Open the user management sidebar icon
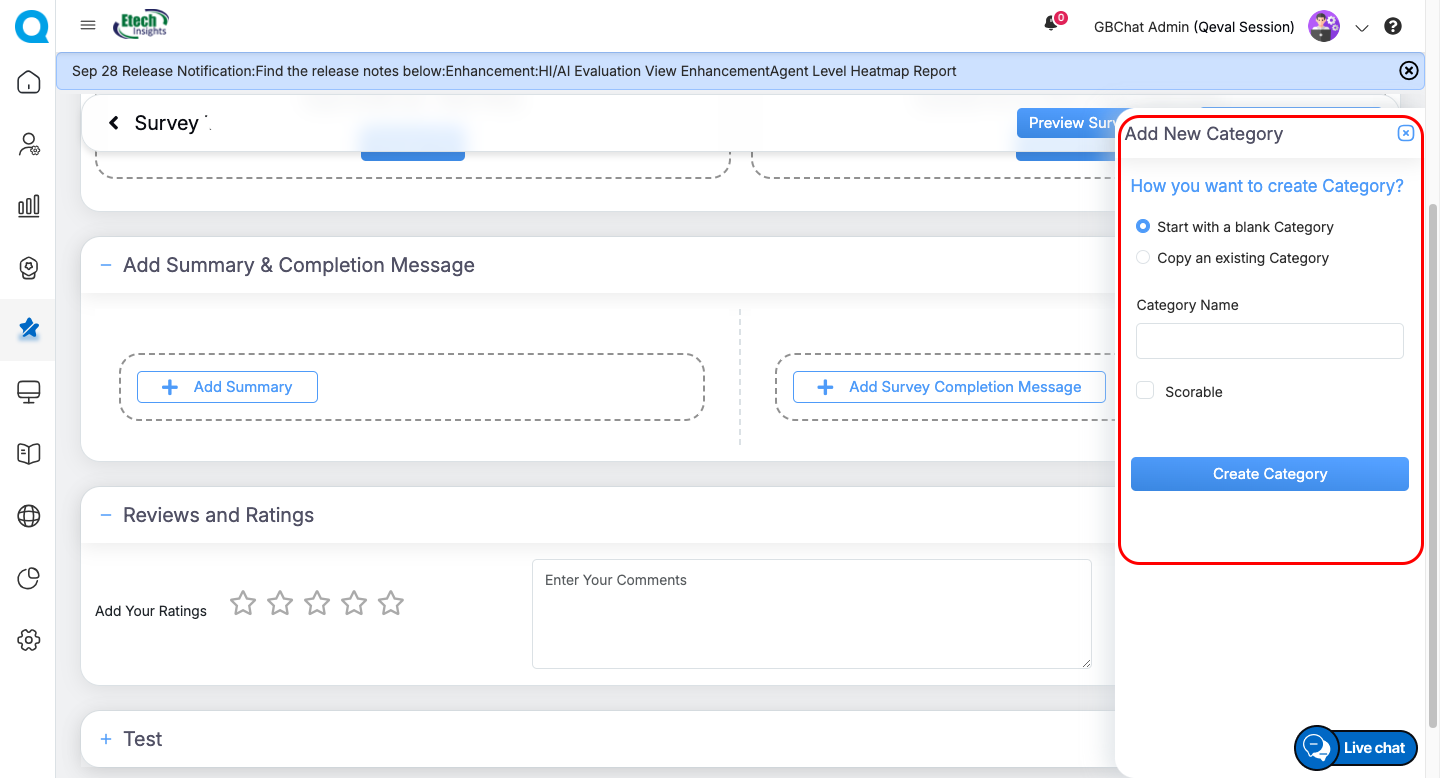 [x=29, y=145]
